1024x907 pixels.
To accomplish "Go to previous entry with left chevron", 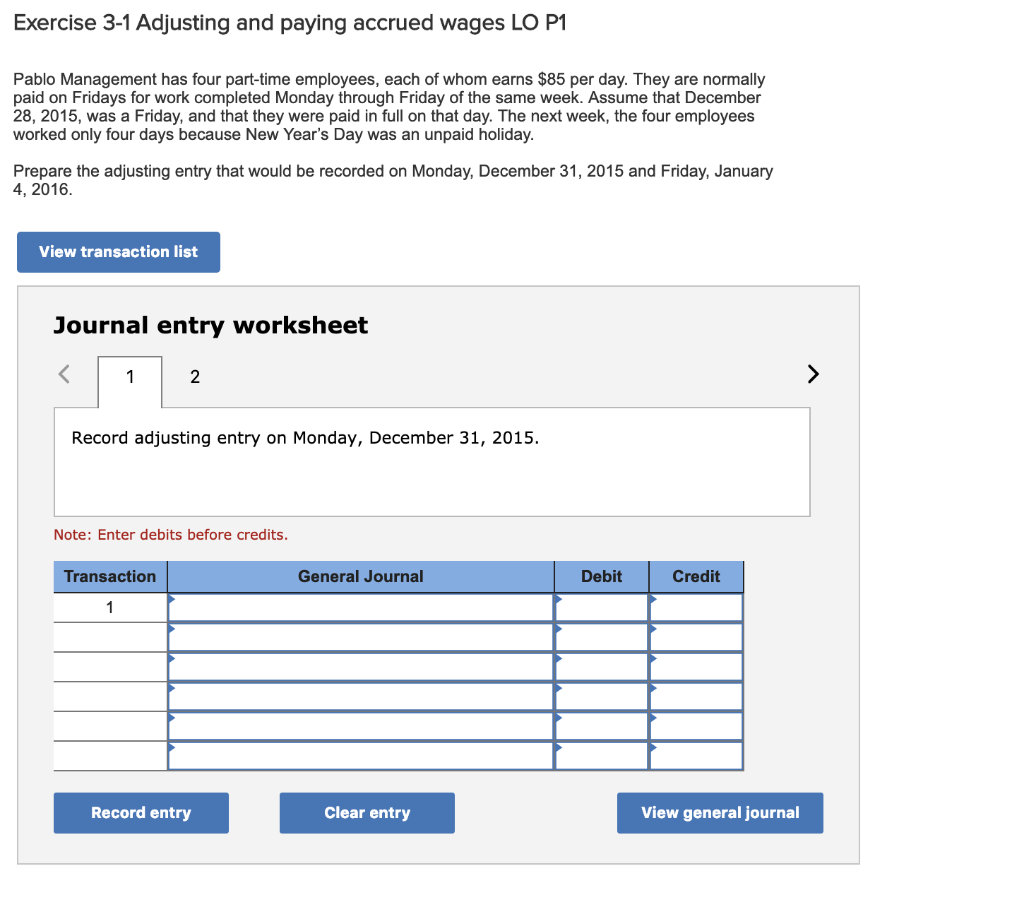I will pos(64,374).
